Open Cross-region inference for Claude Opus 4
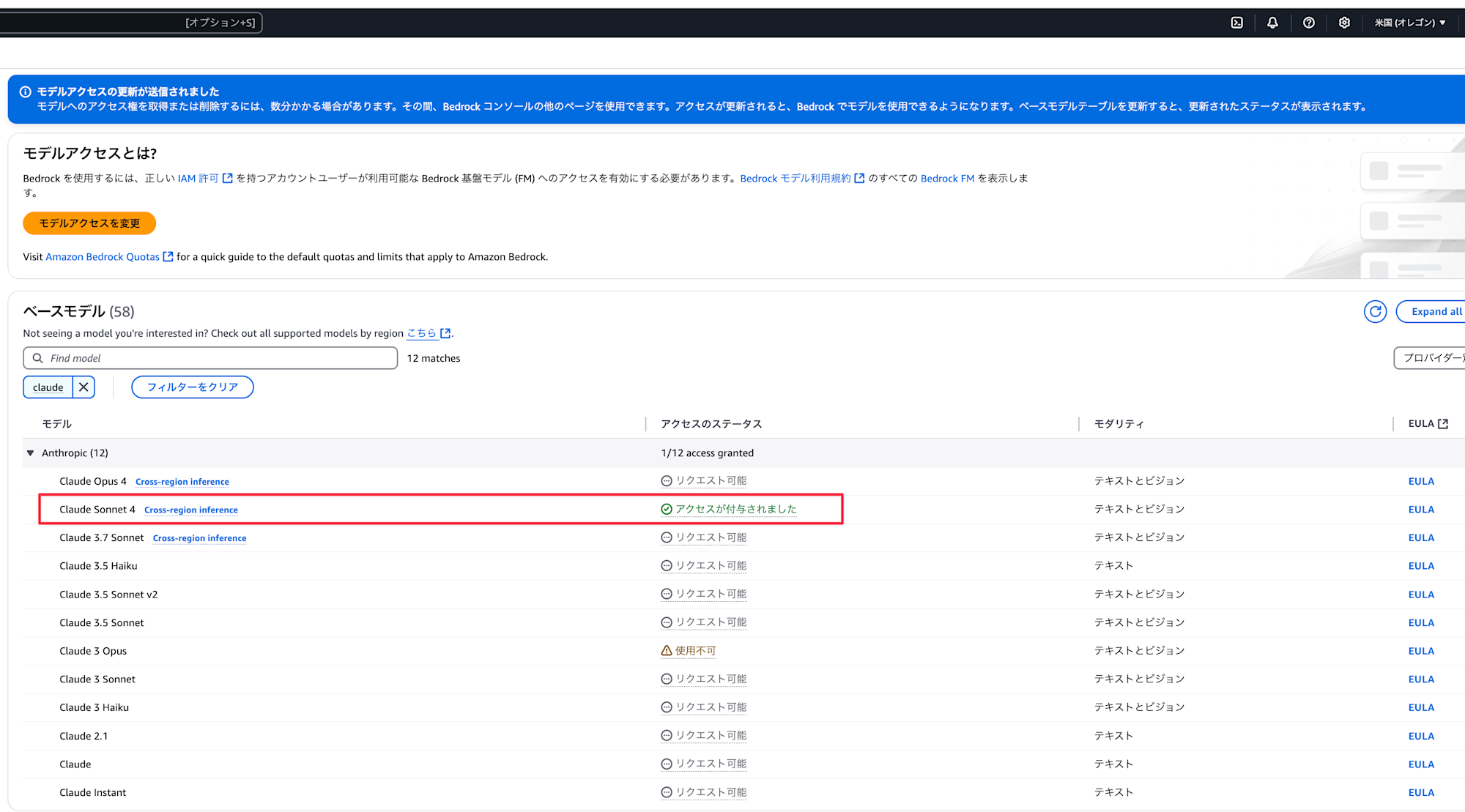 tap(182, 482)
